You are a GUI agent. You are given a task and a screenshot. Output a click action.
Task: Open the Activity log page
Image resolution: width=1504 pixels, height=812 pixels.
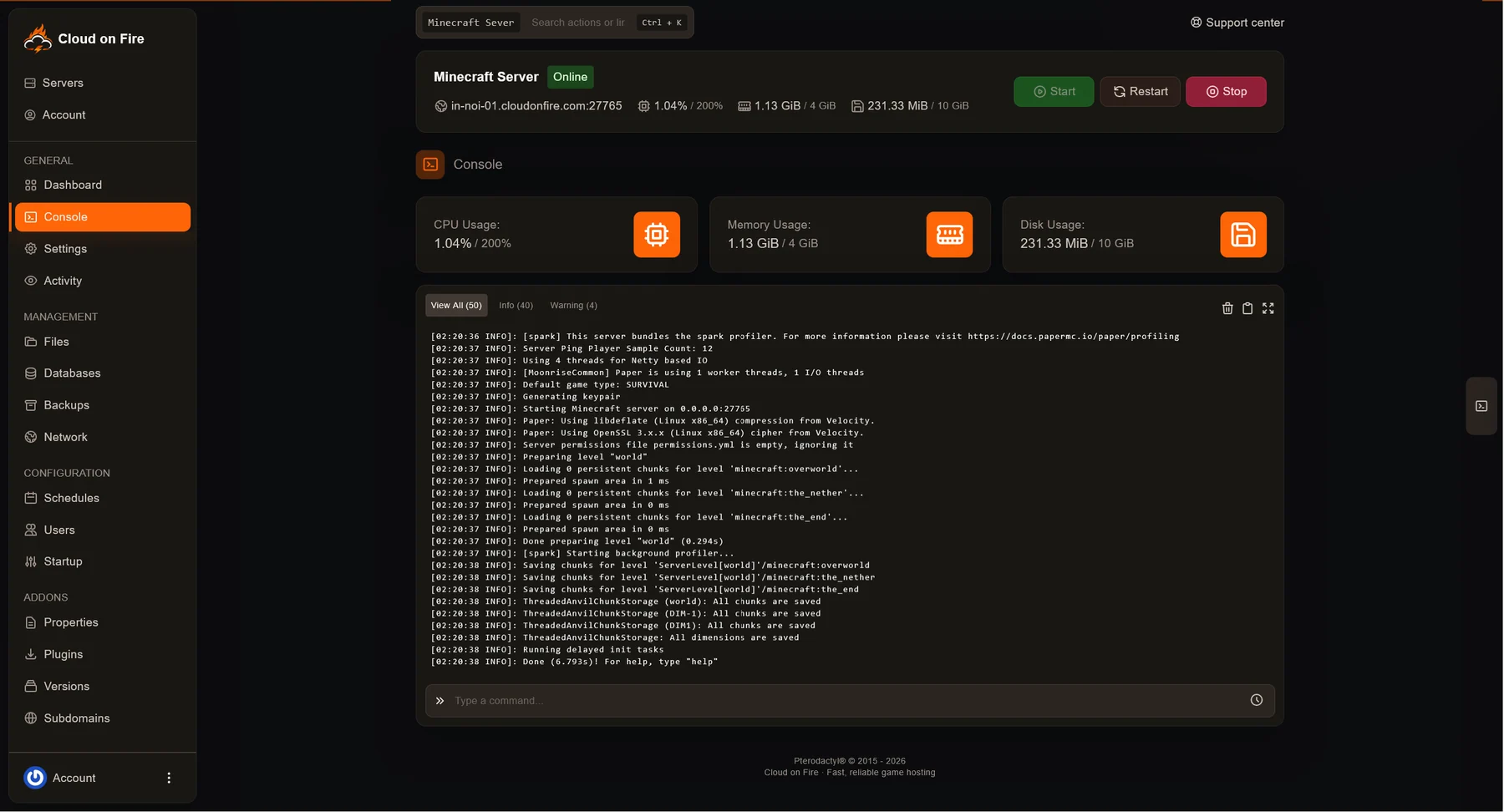pyautogui.click(x=103, y=281)
